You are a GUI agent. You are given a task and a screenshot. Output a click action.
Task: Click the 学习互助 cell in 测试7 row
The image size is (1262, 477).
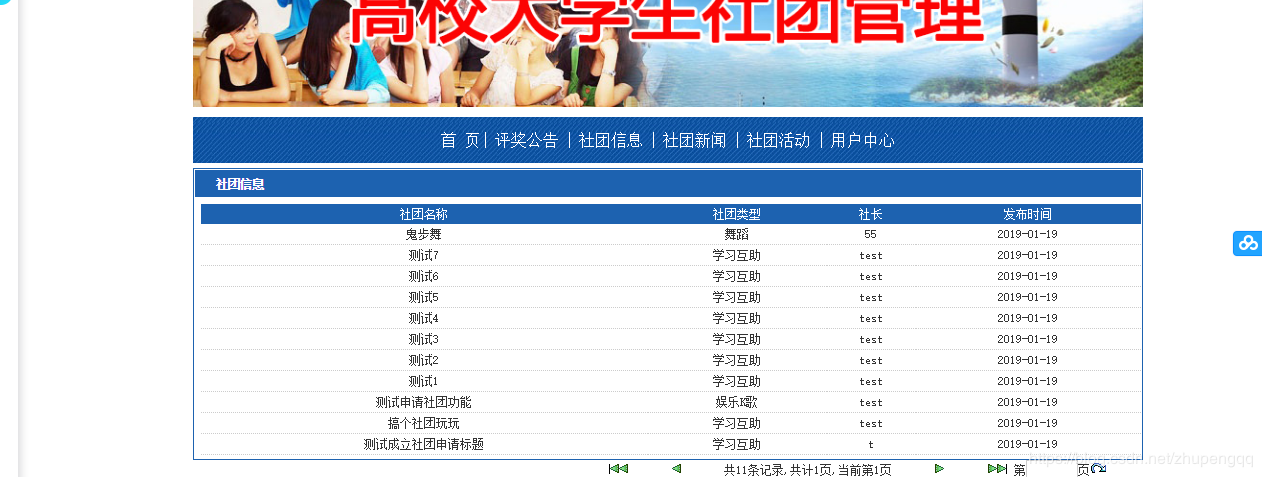[736, 255]
